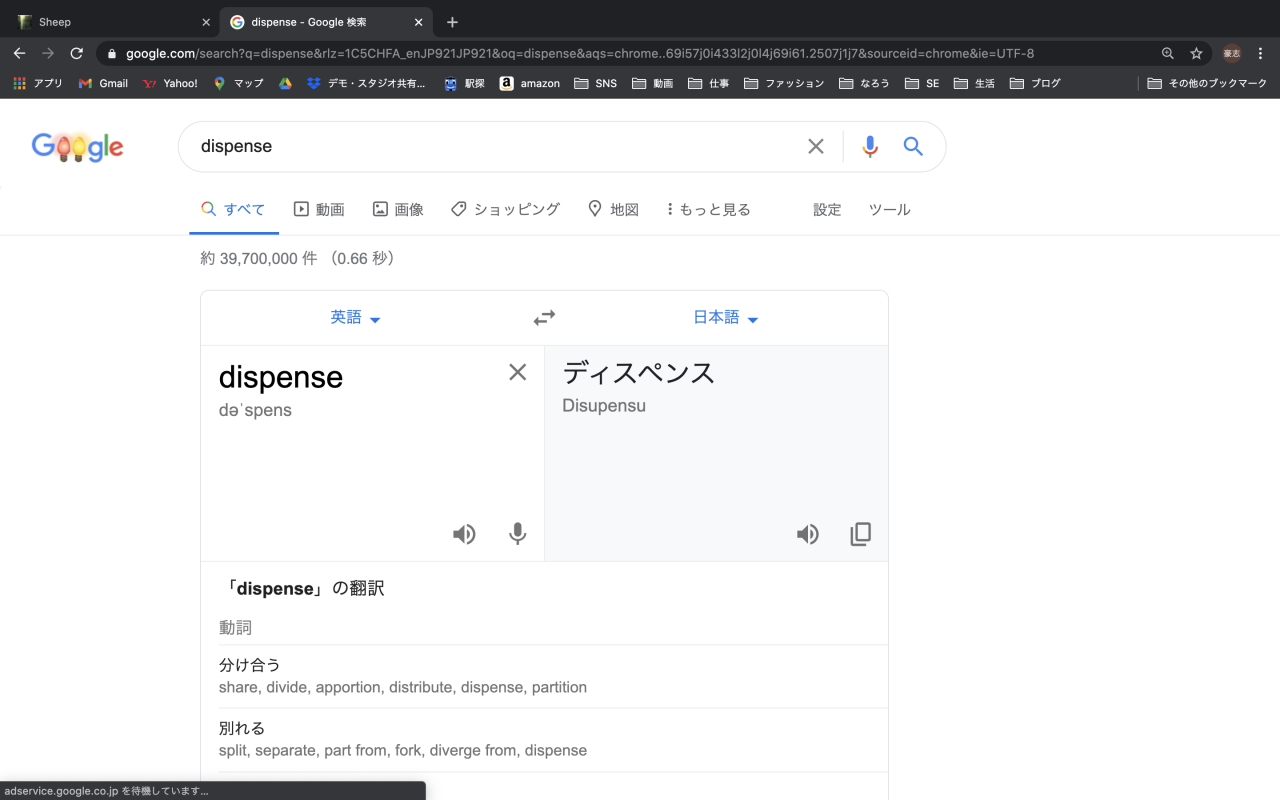This screenshot has width=1280, height=800.
Task: Go back to the previous page
Action: click(x=19, y=53)
